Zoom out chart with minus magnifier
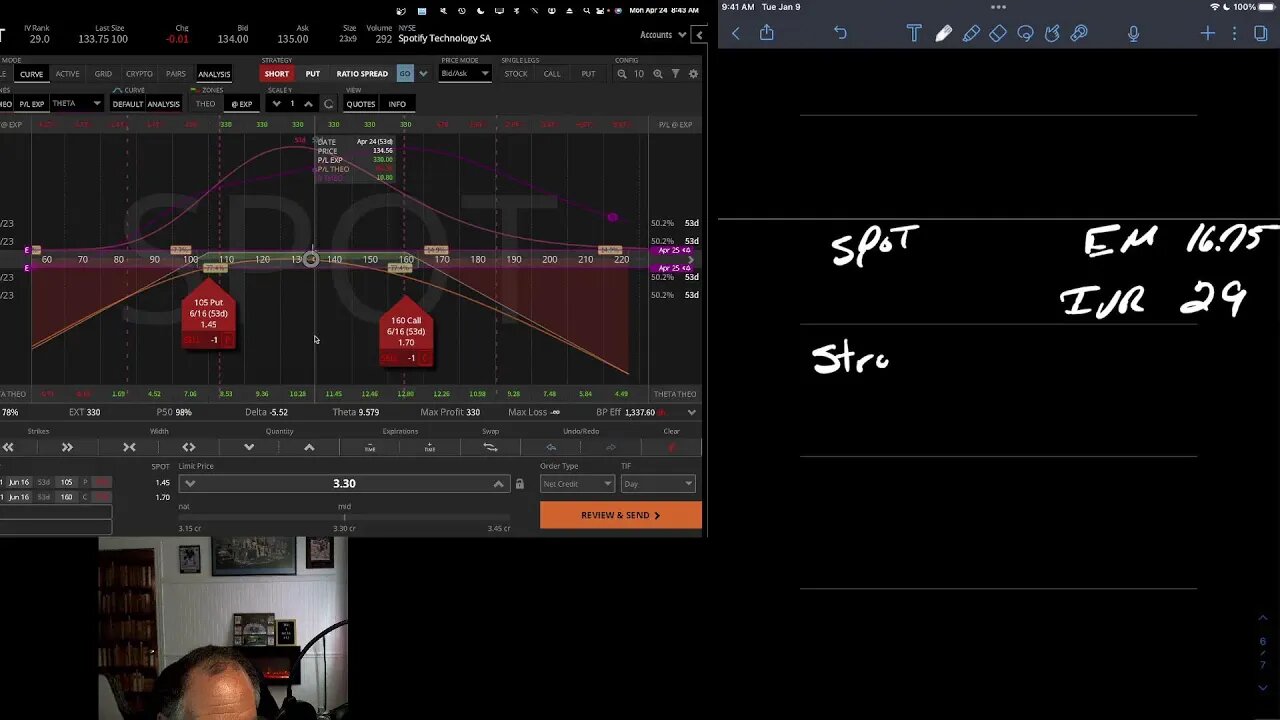 pos(622,74)
